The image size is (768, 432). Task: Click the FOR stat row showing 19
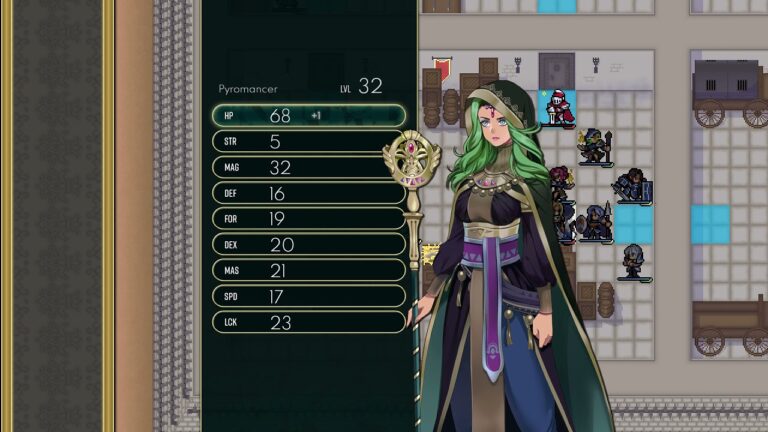[309, 219]
